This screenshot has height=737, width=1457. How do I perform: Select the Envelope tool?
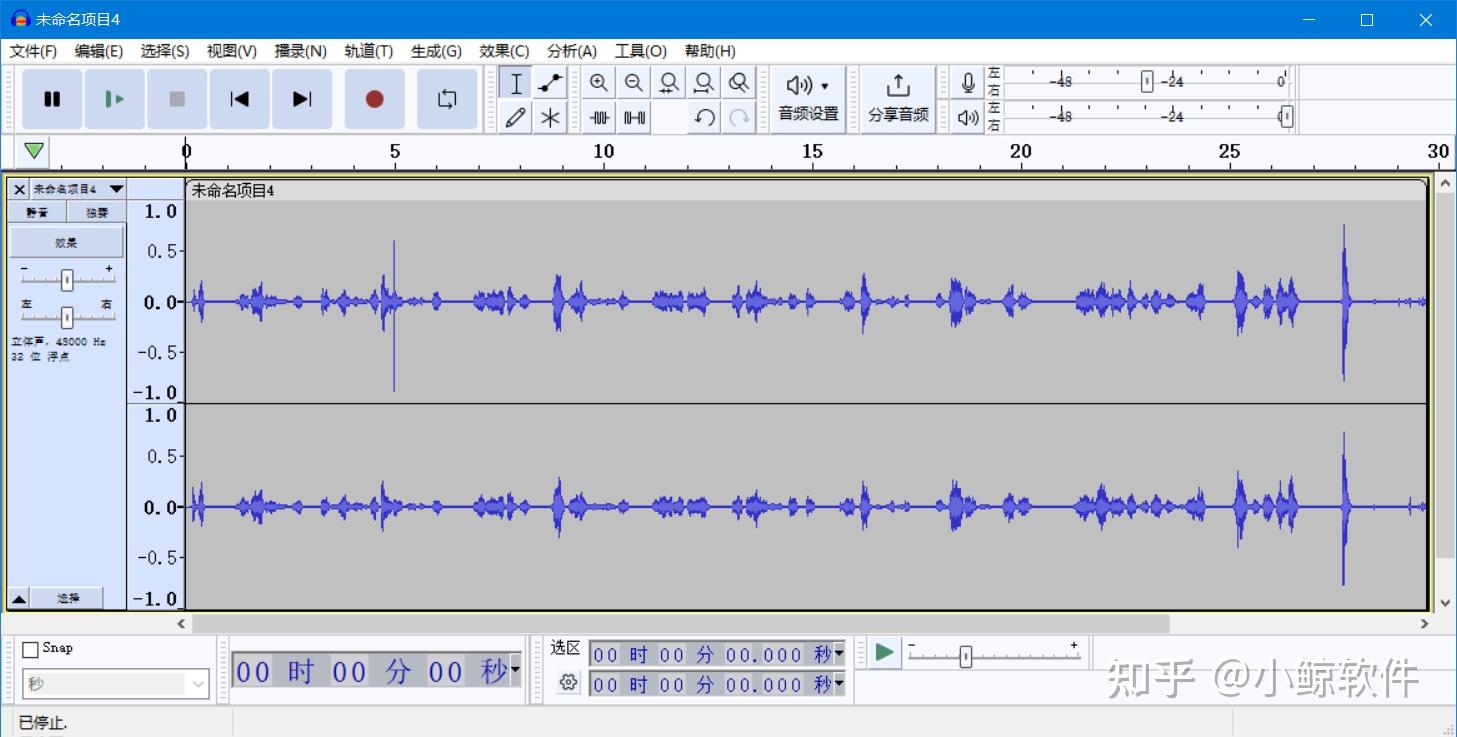click(x=549, y=83)
